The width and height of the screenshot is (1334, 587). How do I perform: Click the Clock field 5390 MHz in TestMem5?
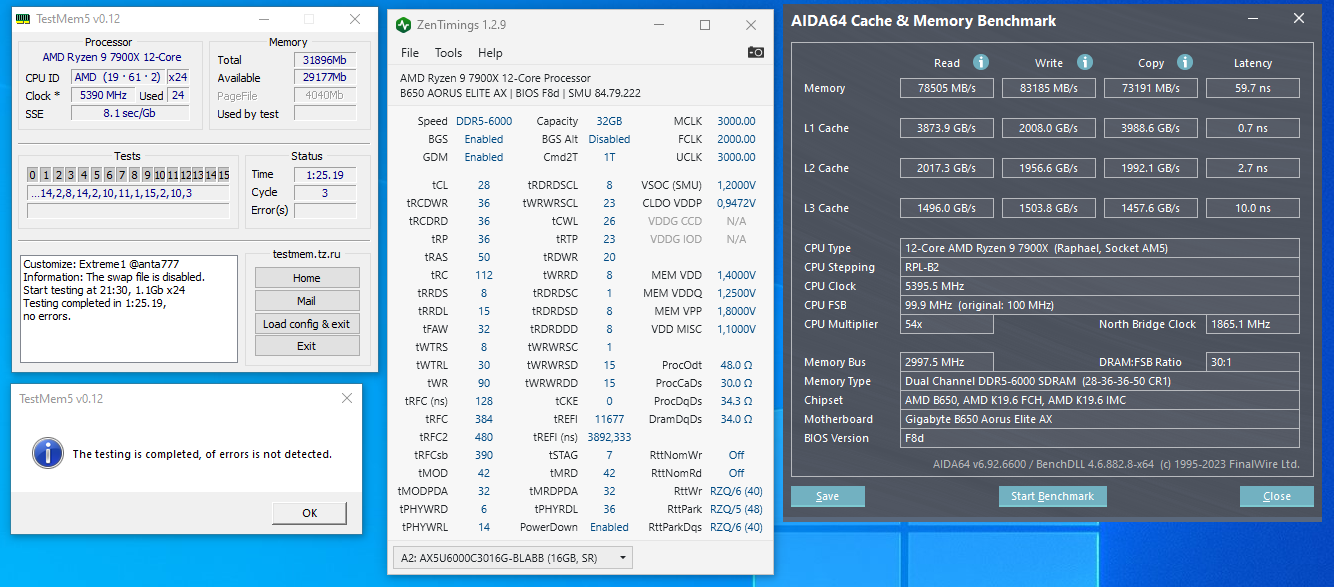tap(102, 96)
